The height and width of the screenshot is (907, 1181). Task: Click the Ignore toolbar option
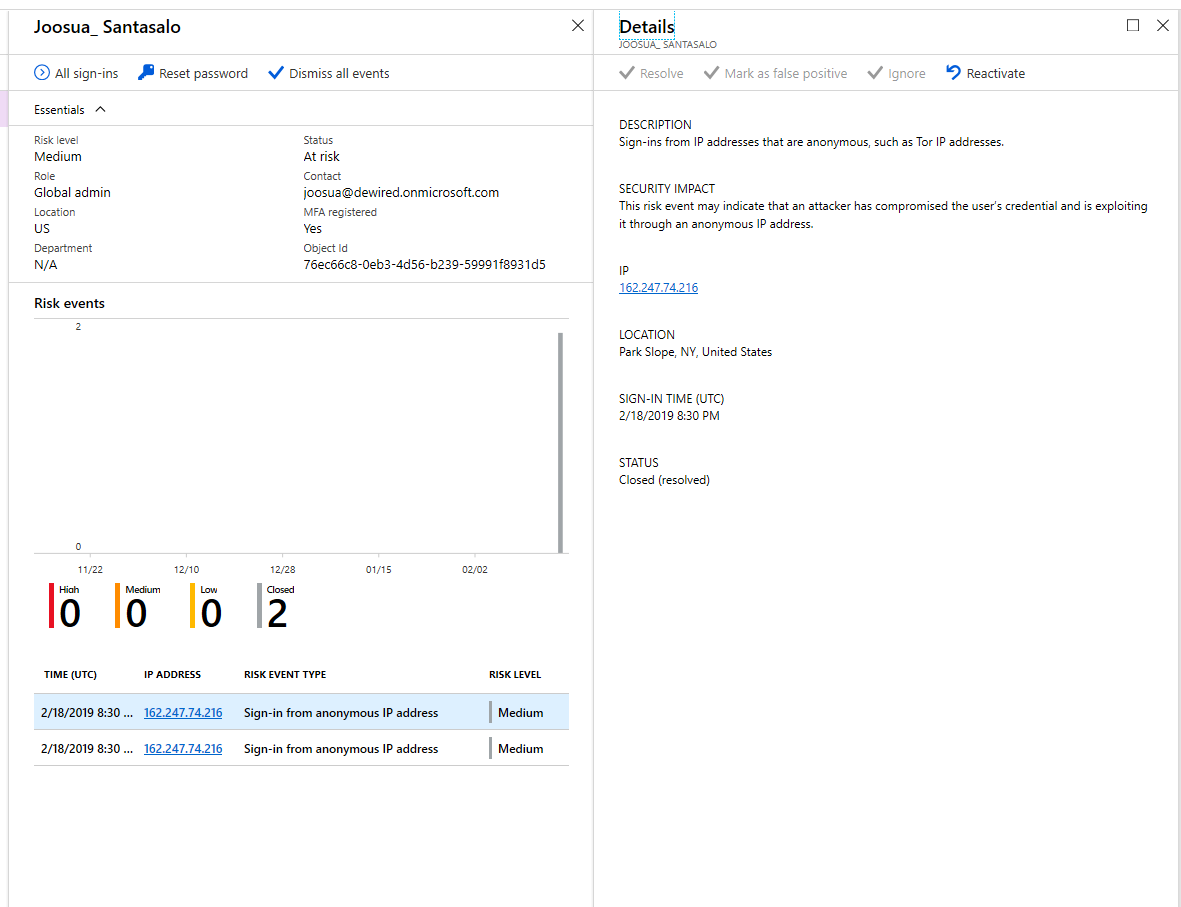point(896,73)
